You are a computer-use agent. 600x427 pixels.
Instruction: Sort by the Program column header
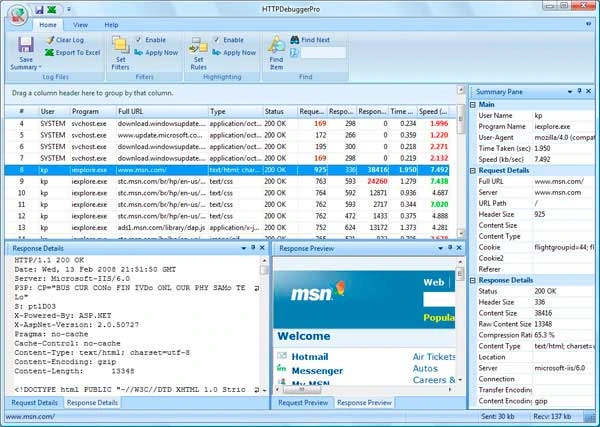[93, 111]
